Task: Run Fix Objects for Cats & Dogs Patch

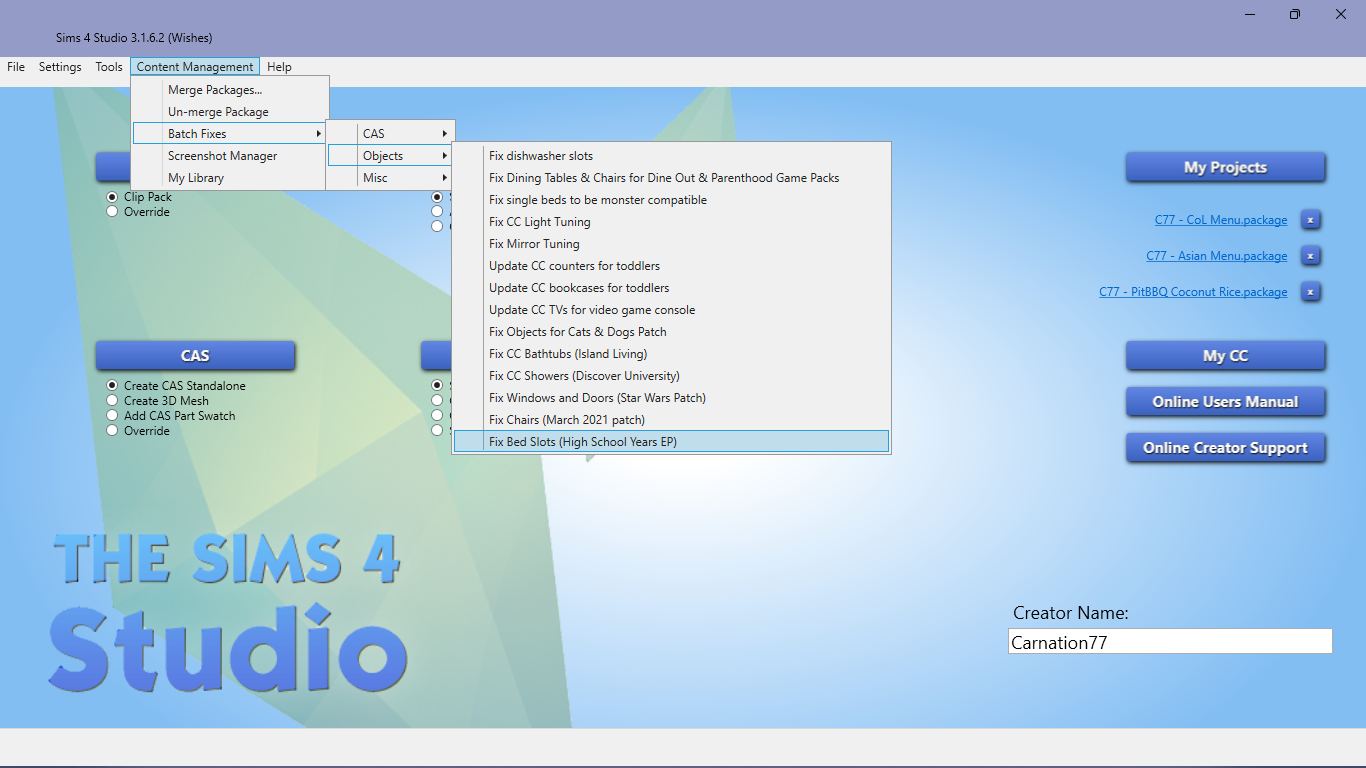Action: (671, 332)
